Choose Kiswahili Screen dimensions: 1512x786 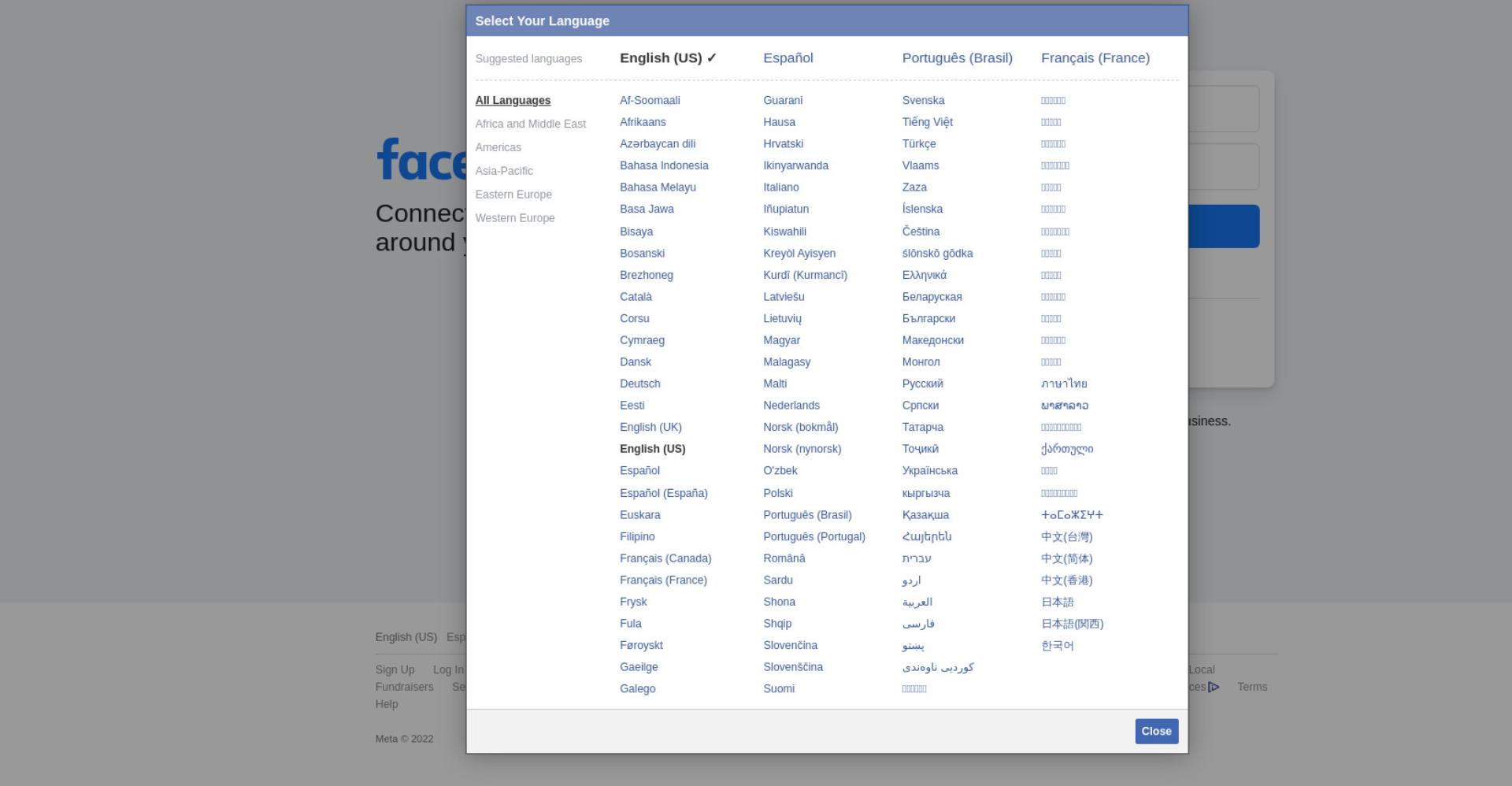(x=784, y=232)
